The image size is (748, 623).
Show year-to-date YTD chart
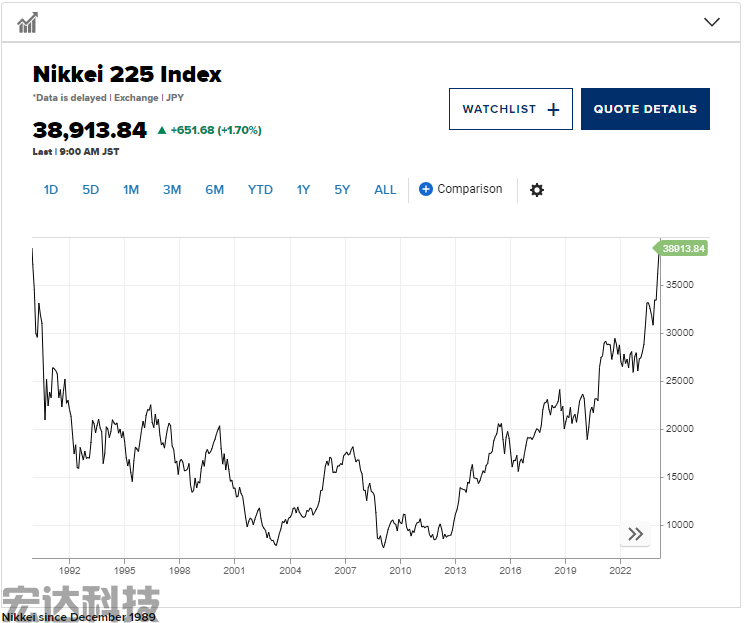(x=260, y=190)
